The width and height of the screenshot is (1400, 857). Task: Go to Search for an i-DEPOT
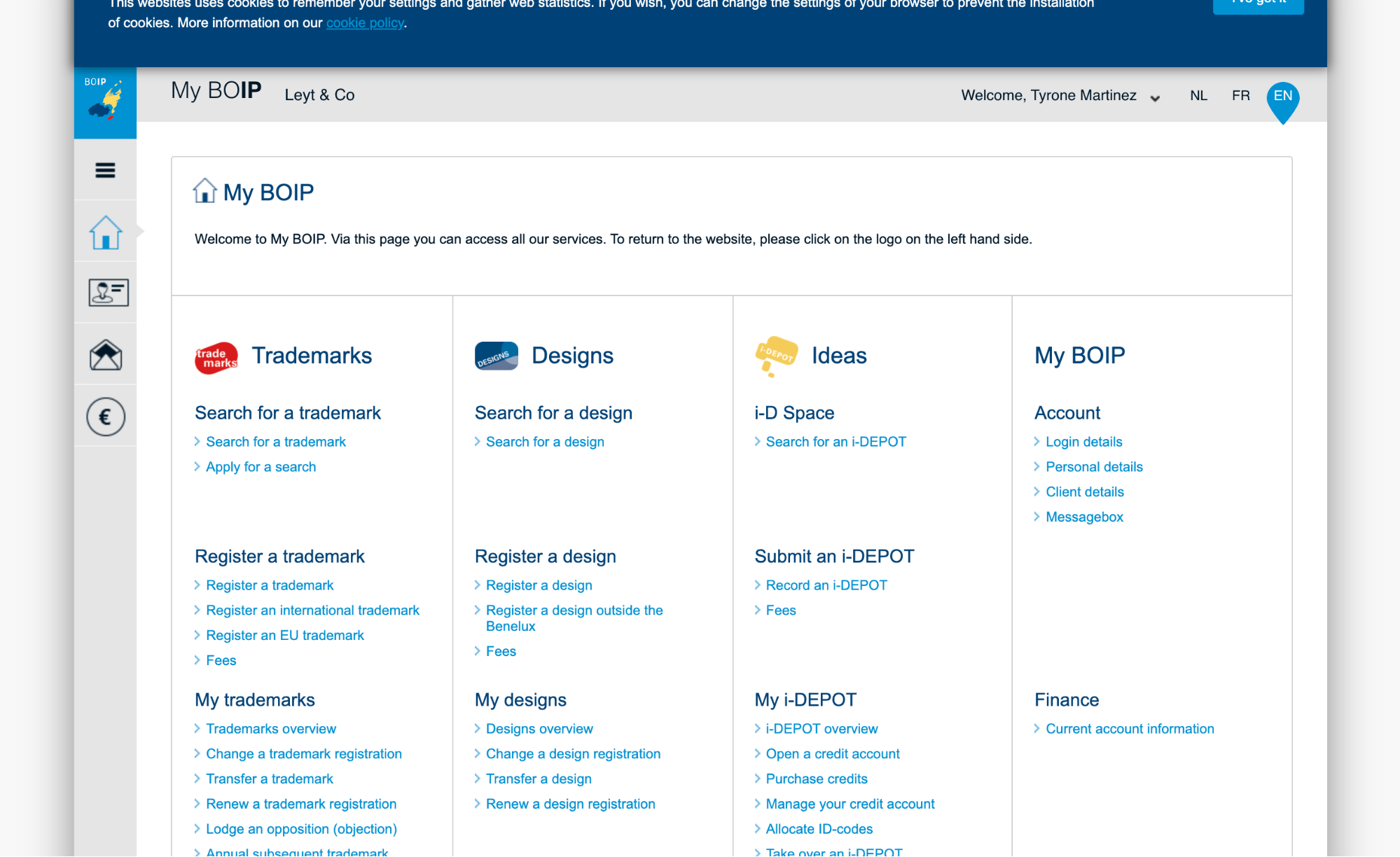(836, 442)
